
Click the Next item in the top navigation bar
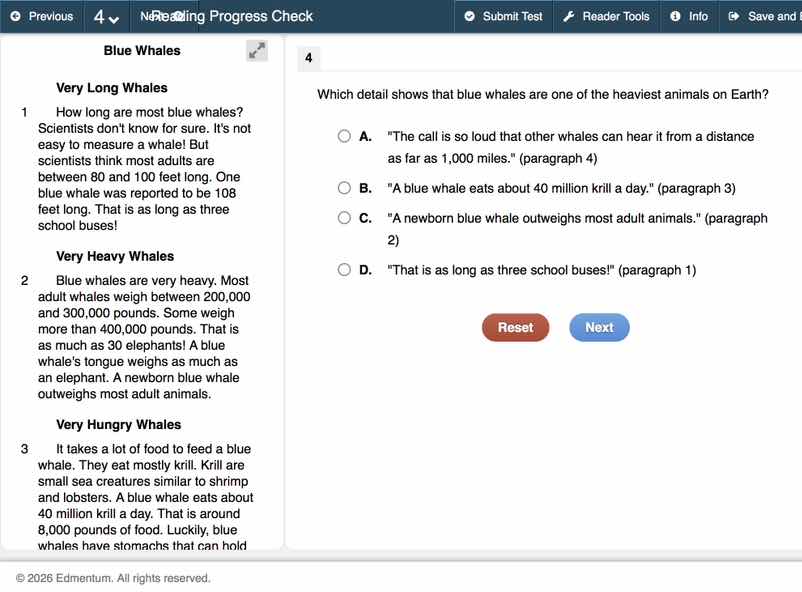pos(148,16)
